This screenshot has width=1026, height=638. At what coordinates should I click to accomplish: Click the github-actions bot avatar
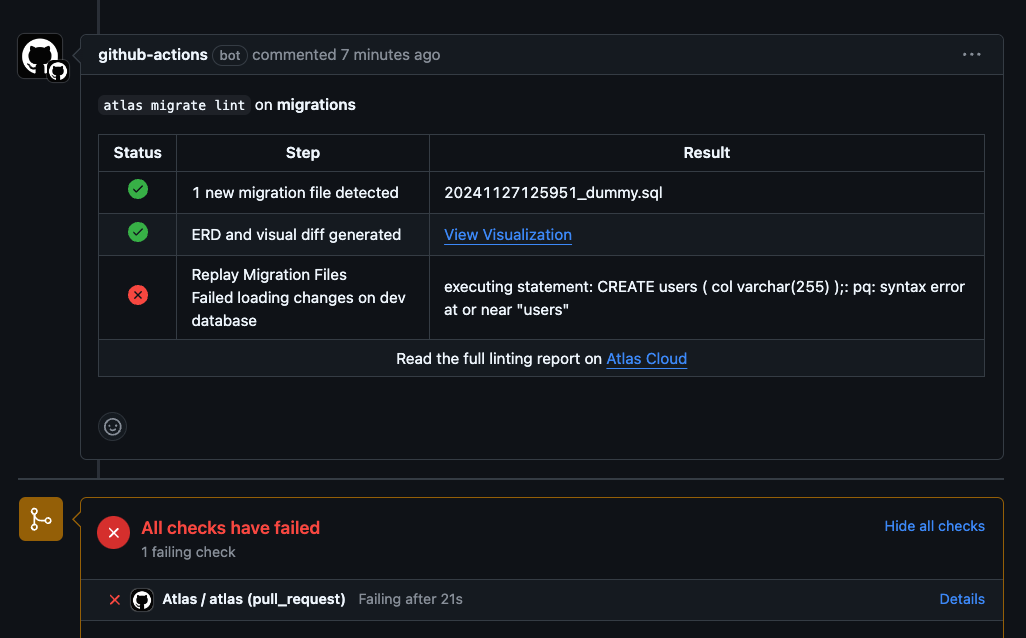coord(38,55)
